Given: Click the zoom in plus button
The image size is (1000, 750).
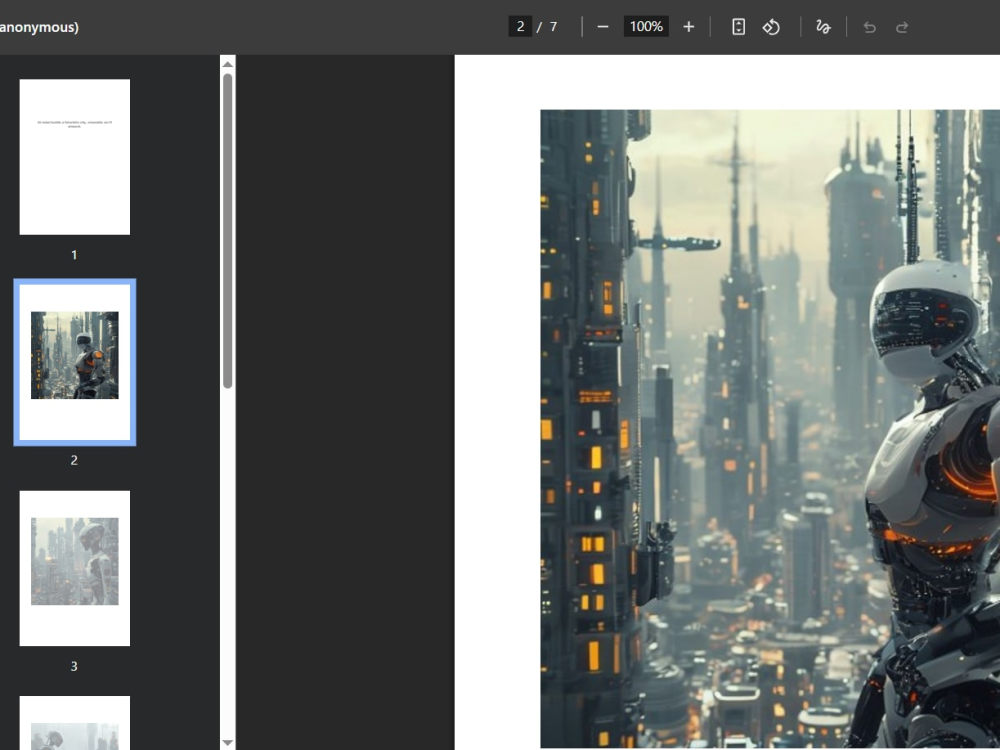Looking at the screenshot, I should pos(688,27).
